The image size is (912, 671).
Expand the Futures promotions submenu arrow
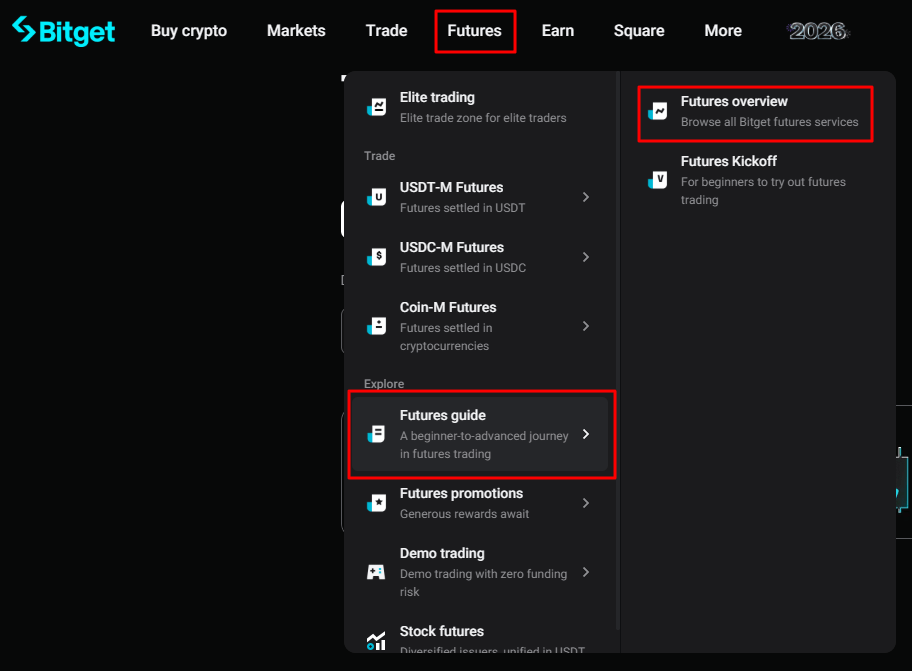click(586, 503)
